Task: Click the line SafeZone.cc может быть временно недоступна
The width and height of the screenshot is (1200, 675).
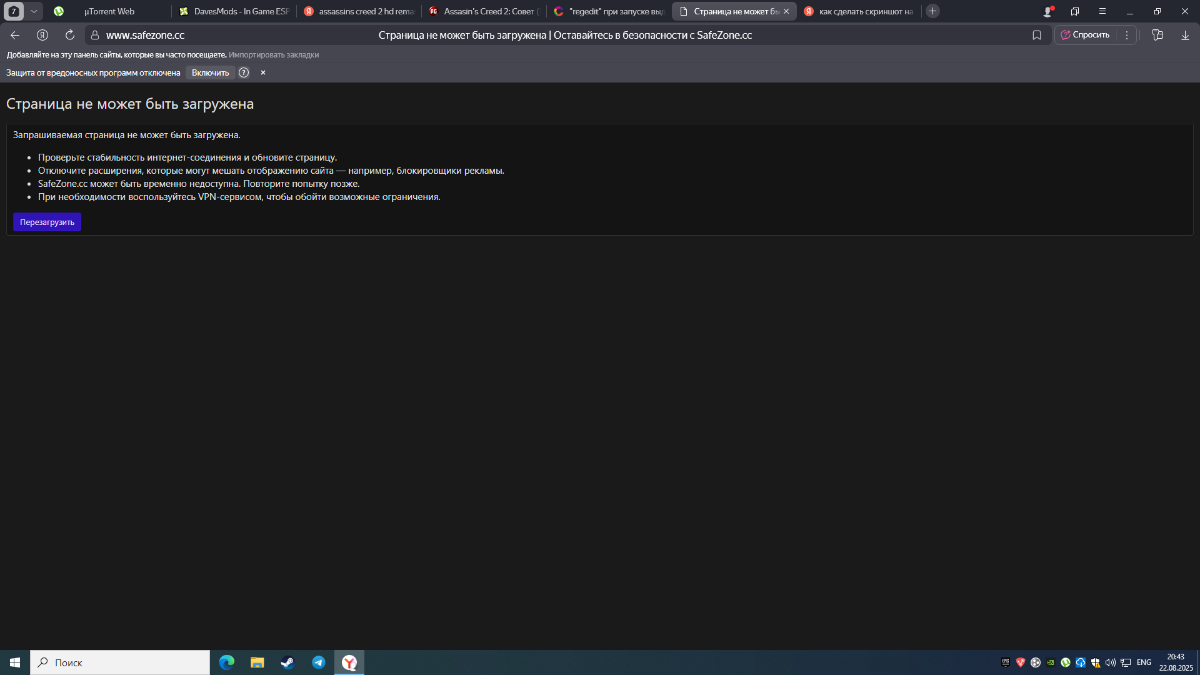Action: pyautogui.click(x=199, y=183)
